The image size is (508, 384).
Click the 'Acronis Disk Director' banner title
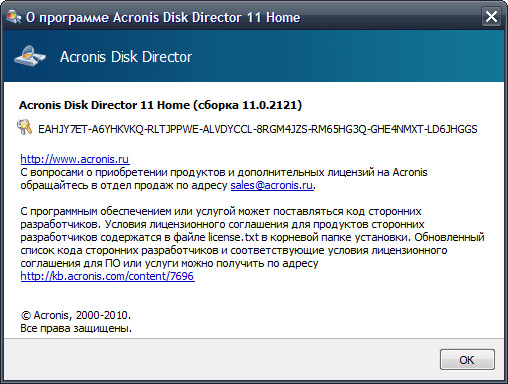click(126, 57)
